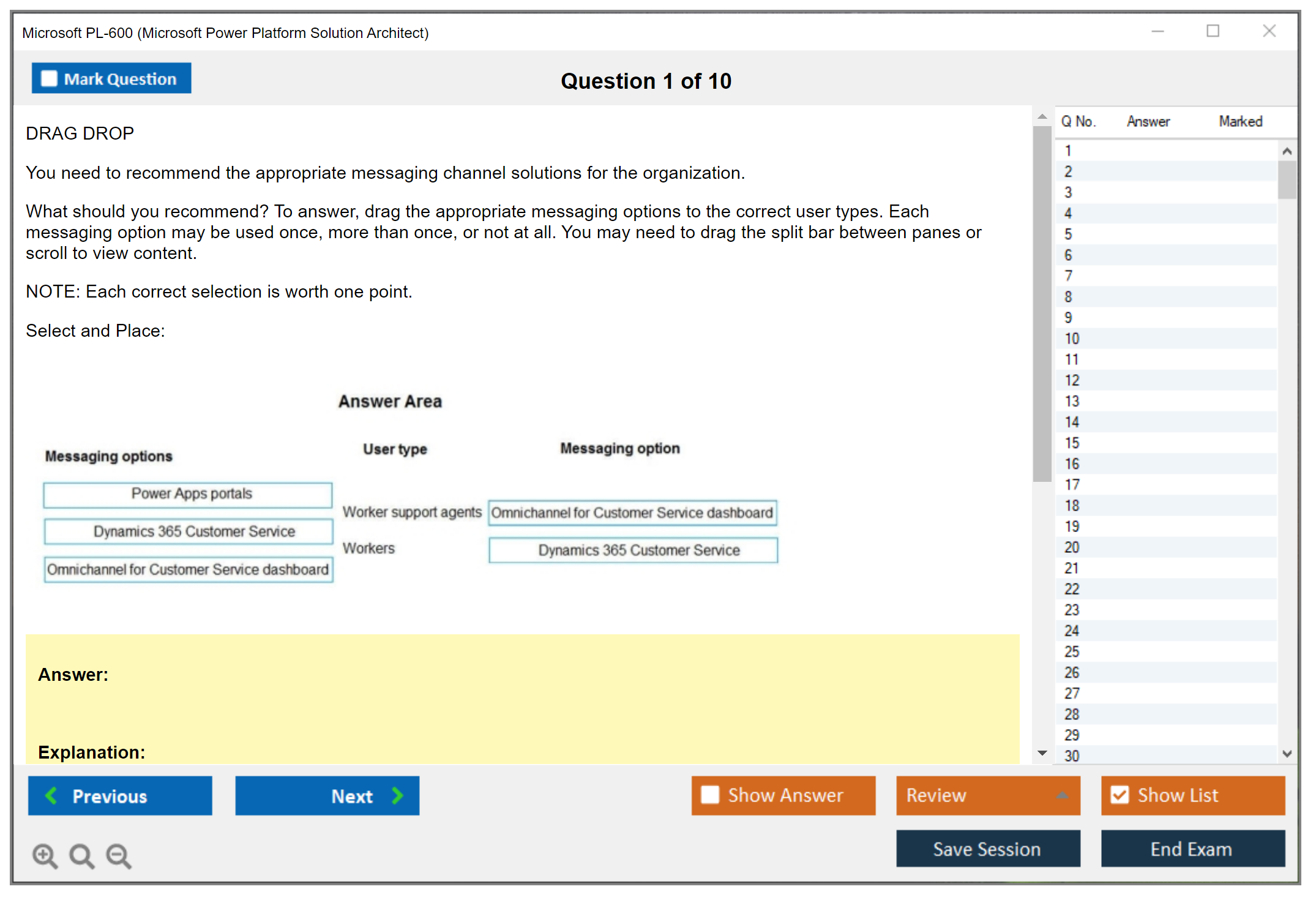1316x900 pixels.
Task: Click the reset zoom magnifier icon
Action: click(x=81, y=855)
